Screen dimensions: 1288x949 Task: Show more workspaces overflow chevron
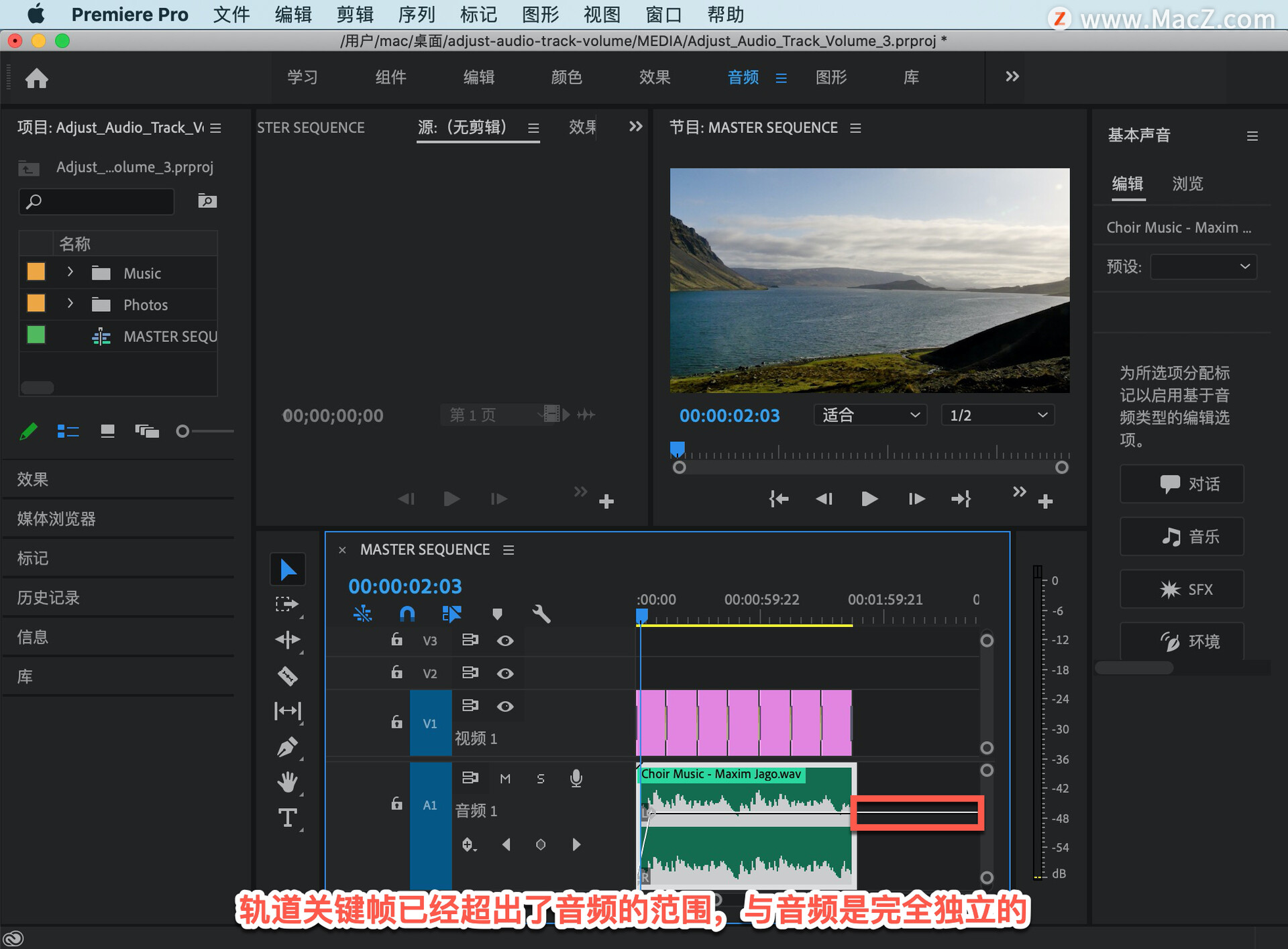point(1012,76)
